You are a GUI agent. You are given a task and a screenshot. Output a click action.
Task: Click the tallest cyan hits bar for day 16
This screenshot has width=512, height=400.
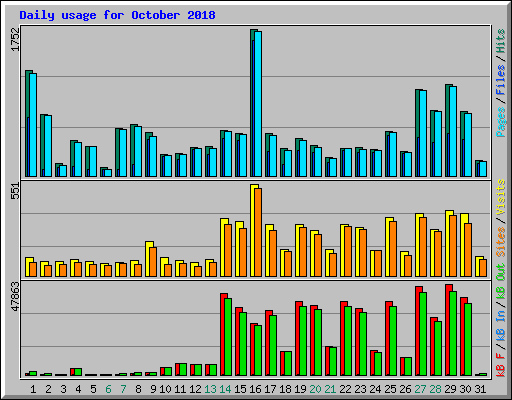(258, 104)
